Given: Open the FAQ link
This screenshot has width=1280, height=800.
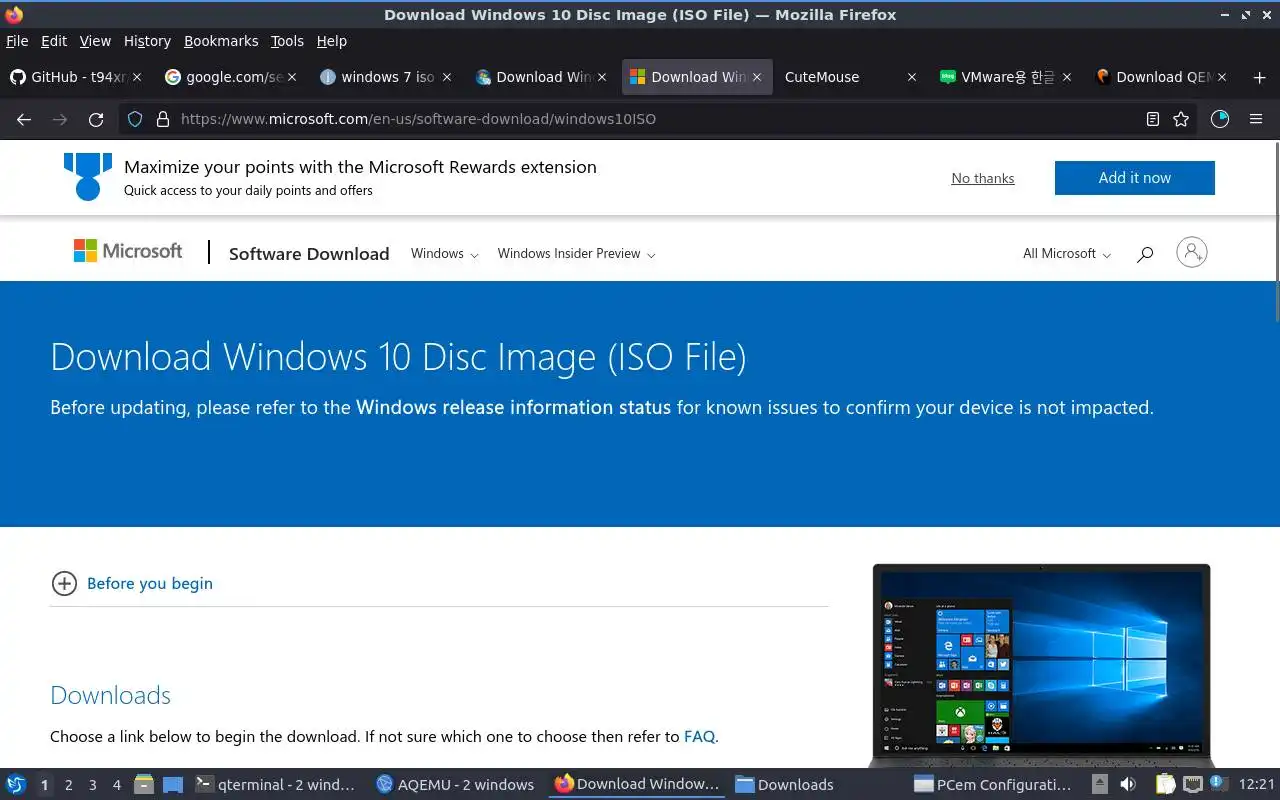Looking at the screenshot, I should [x=699, y=736].
